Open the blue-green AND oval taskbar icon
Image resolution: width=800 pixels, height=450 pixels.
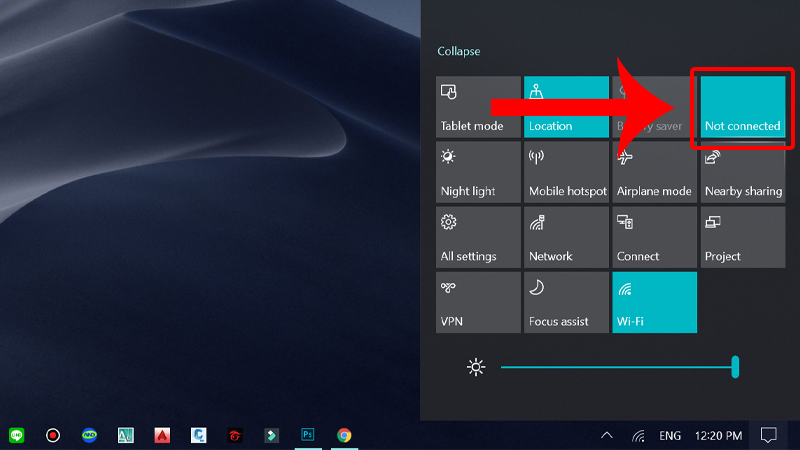90,435
